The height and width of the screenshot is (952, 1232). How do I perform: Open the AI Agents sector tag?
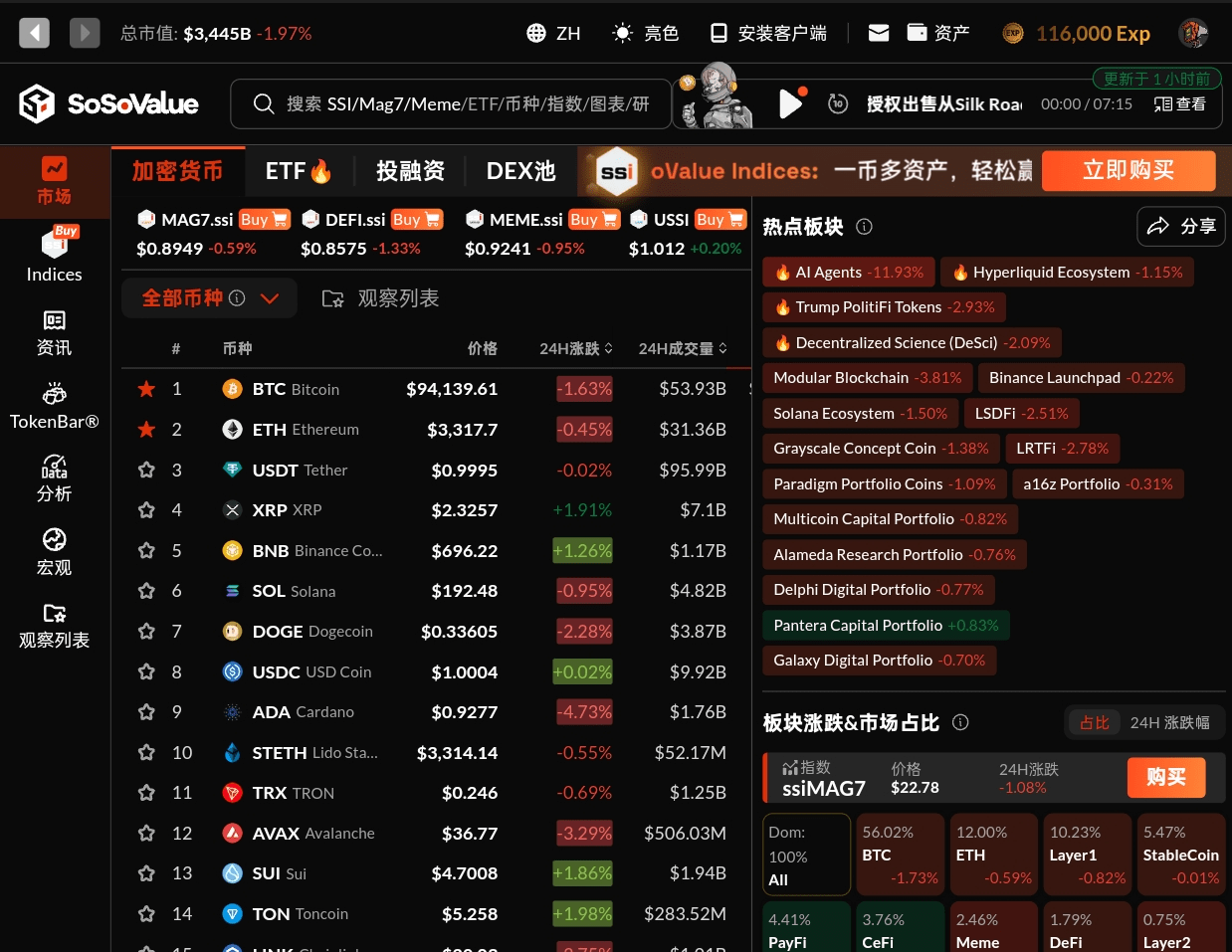pyautogui.click(x=849, y=273)
